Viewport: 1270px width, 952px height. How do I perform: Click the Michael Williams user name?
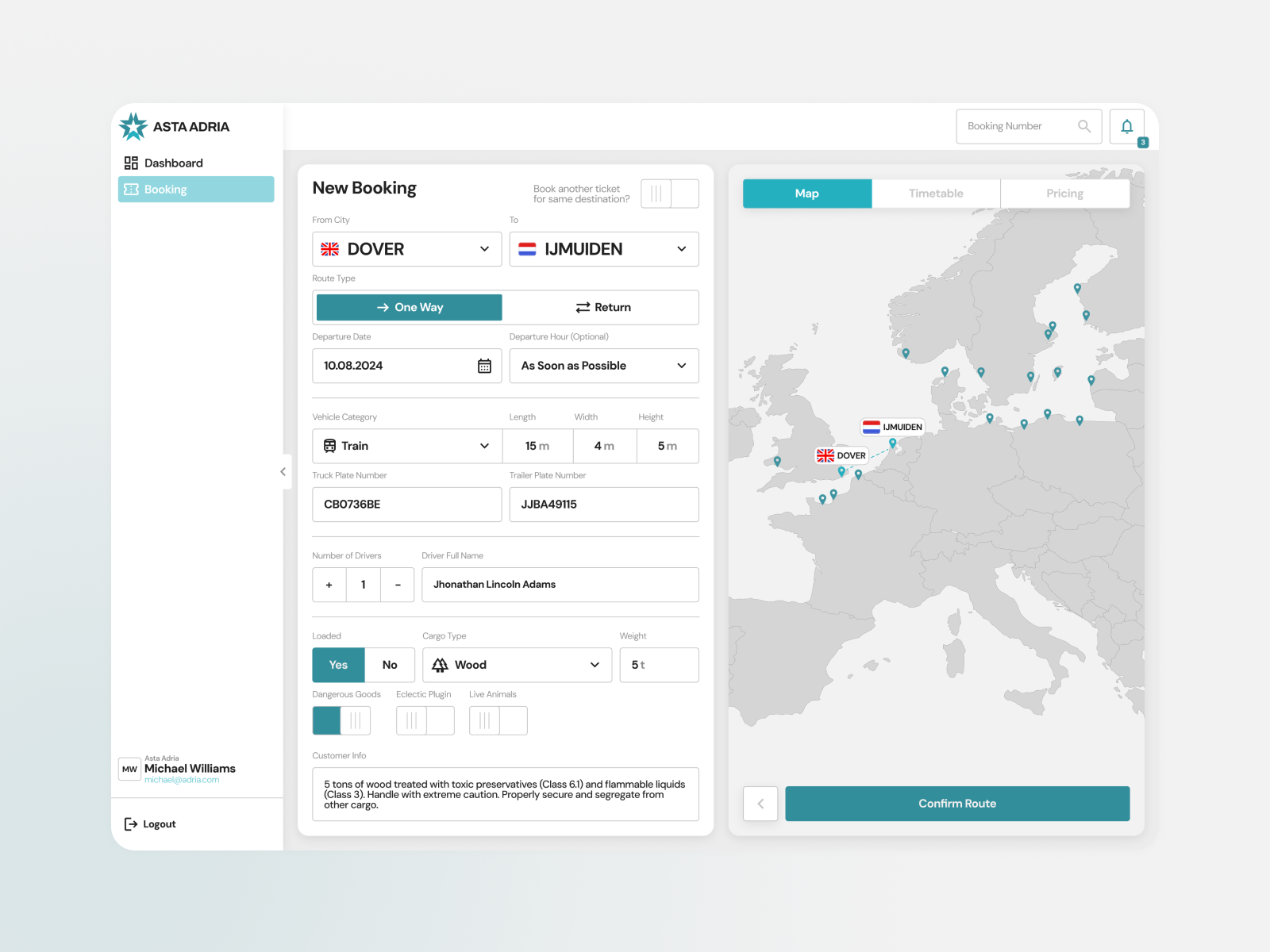coord(190,768)
